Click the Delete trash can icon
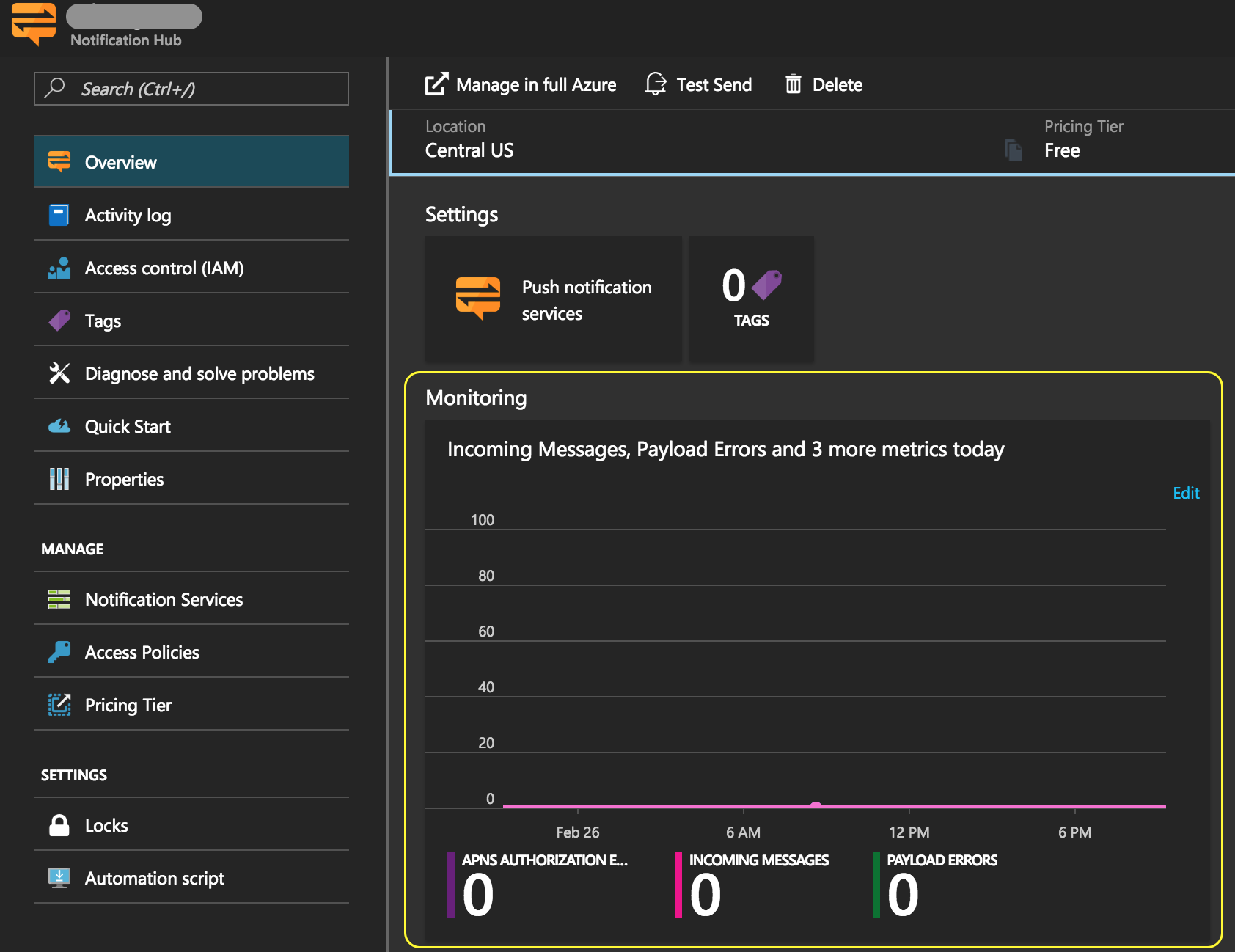Image resolution: width=1235 pixels, height=952 pixels. click(794, 84)
